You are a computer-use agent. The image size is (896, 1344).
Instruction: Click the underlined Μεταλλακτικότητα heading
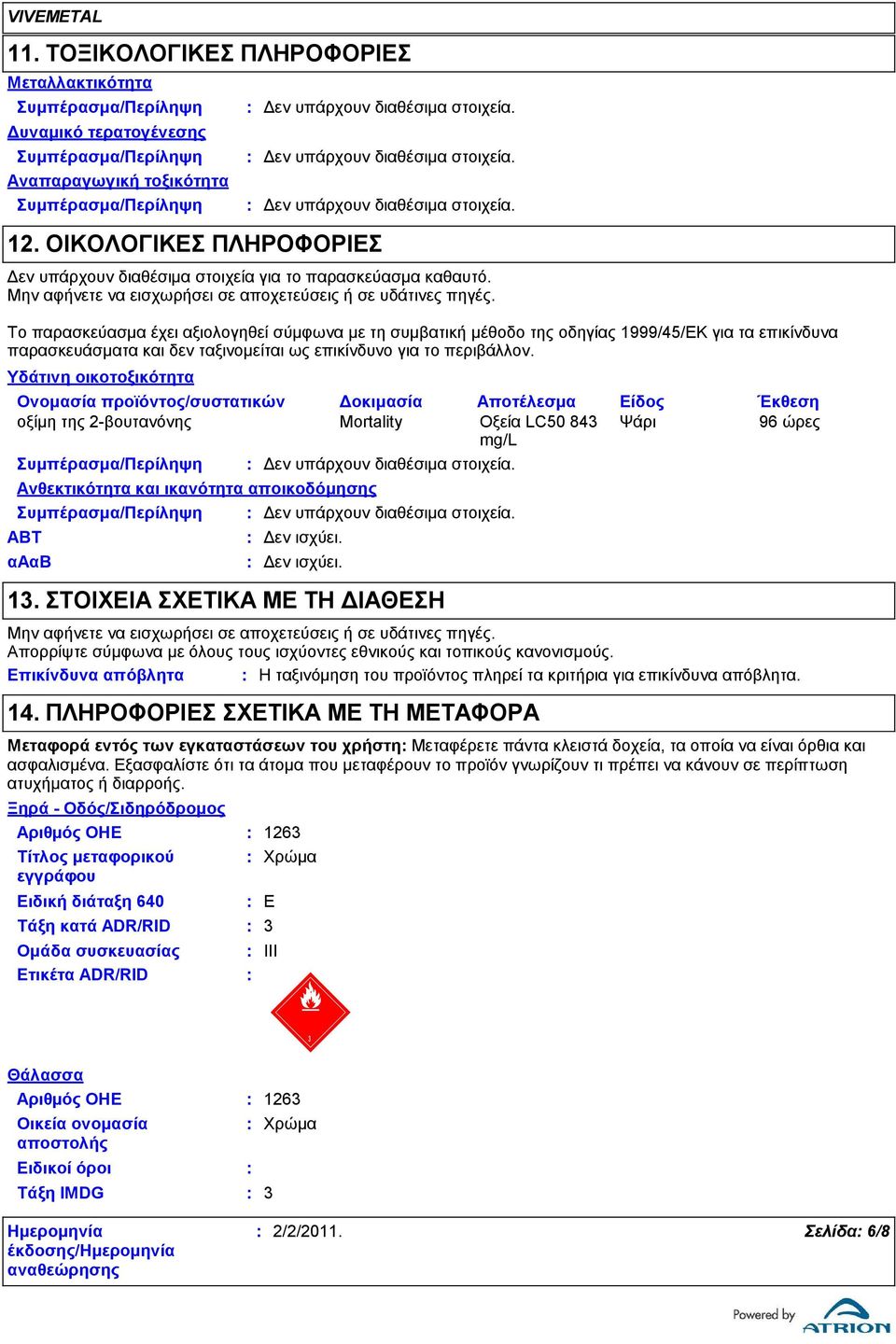pyautogui.click(x=79, y=83)
